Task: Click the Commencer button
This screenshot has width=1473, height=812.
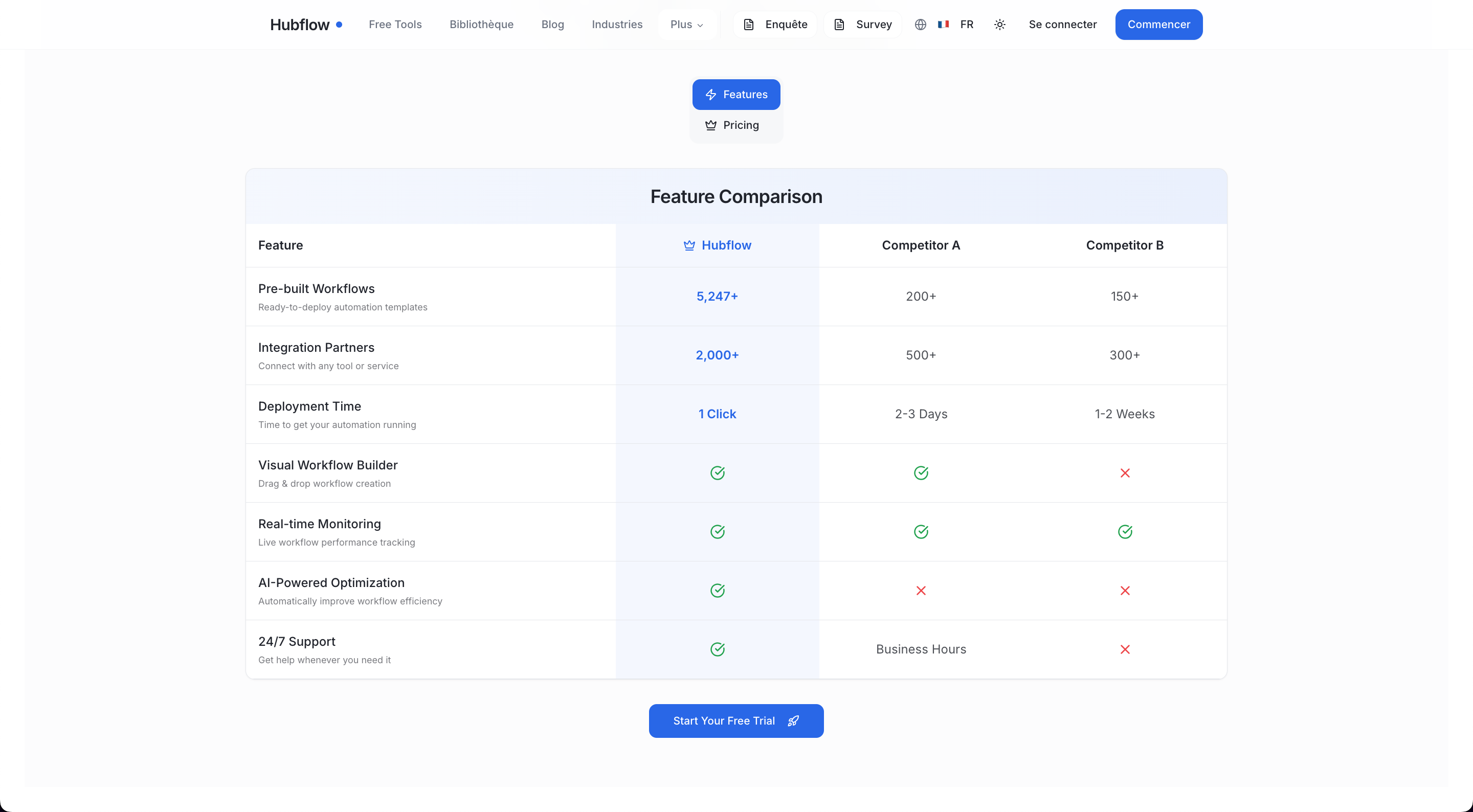Action: tap(1158, 25)
